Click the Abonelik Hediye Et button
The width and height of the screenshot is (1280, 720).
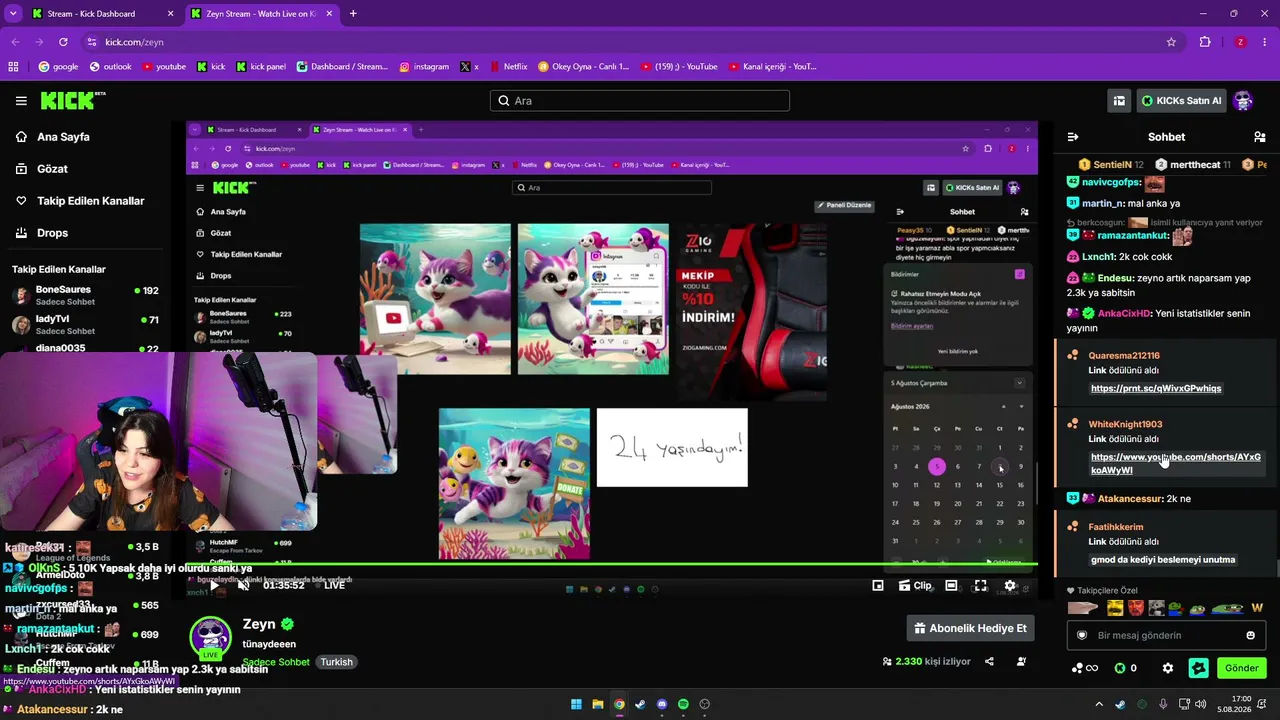[970, 628]
